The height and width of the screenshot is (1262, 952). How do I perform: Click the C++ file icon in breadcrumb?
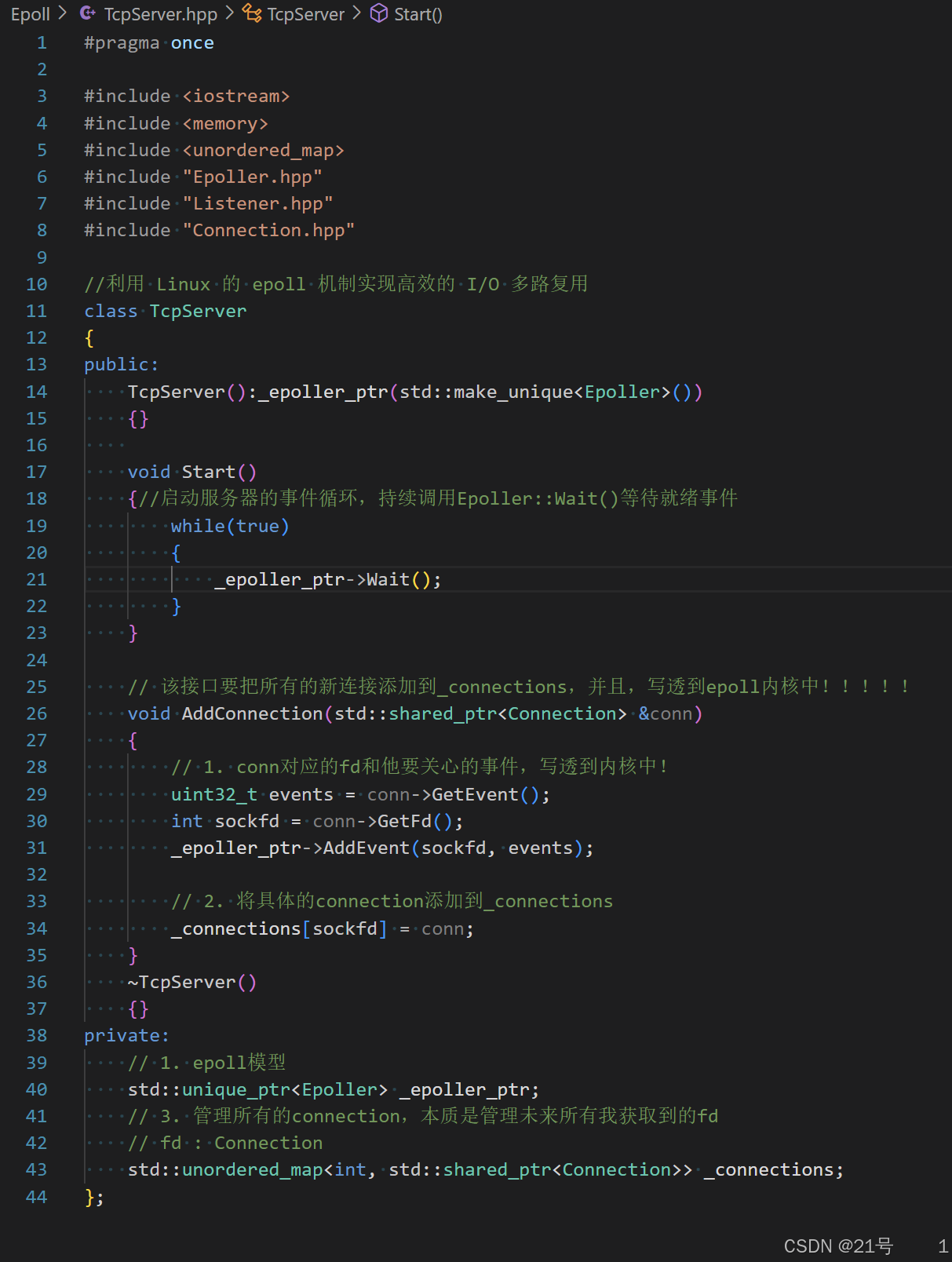point(89,13)
